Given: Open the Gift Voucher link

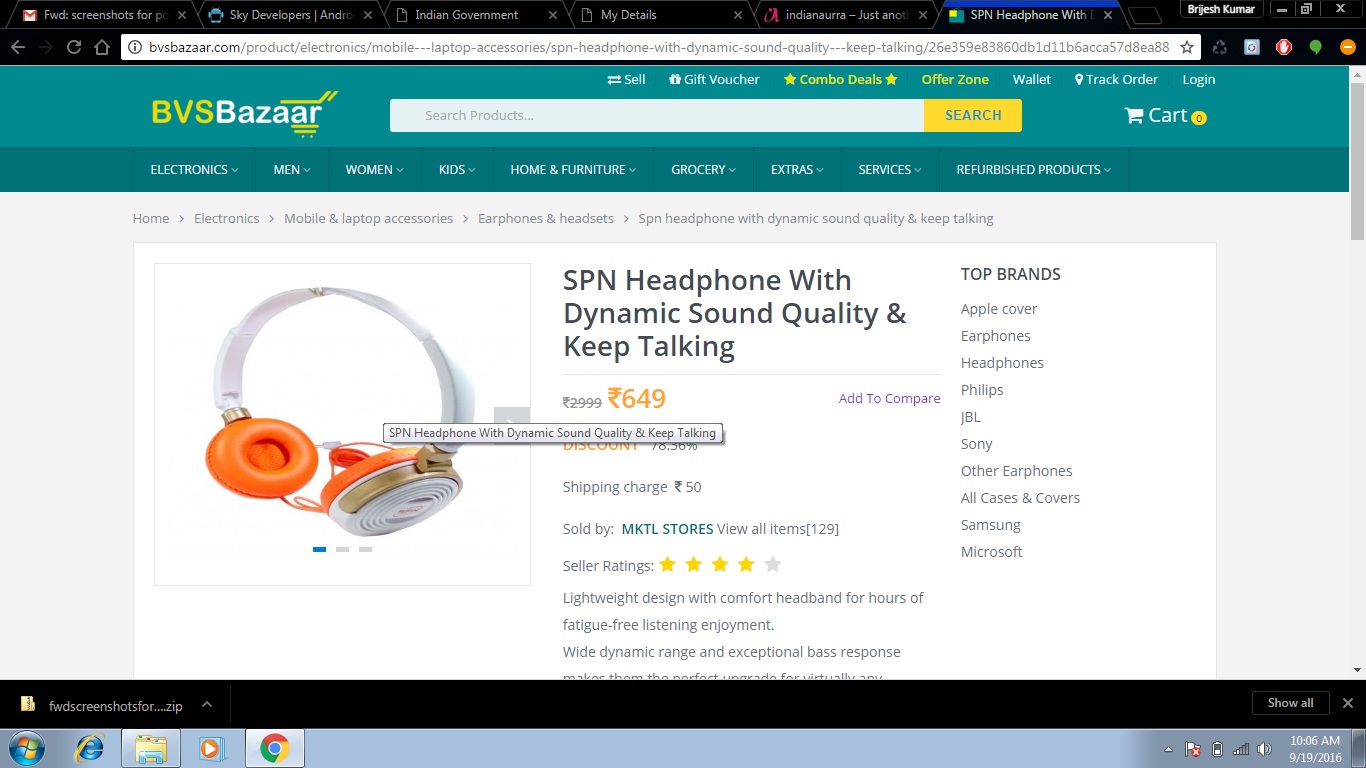Looking at the screenshot, I should [x=714, y=79].
